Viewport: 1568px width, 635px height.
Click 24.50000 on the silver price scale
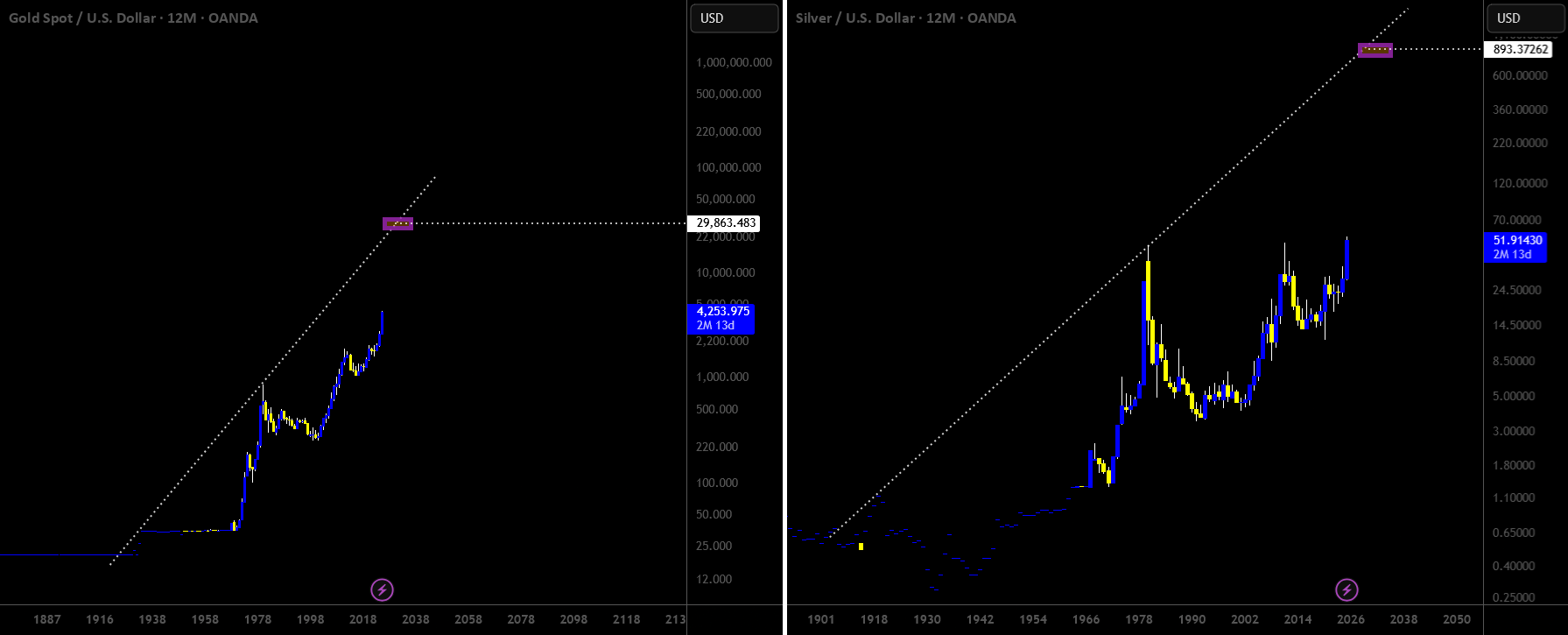(x=1517, y=290)
